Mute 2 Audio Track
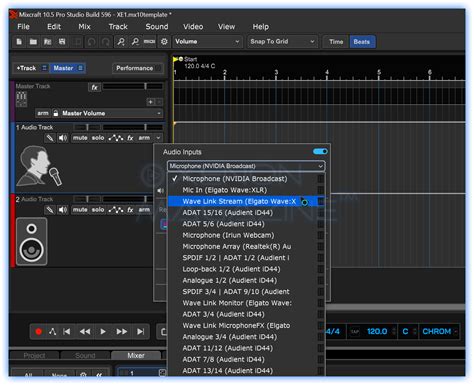The image size is (474, 385). (80, 210)
